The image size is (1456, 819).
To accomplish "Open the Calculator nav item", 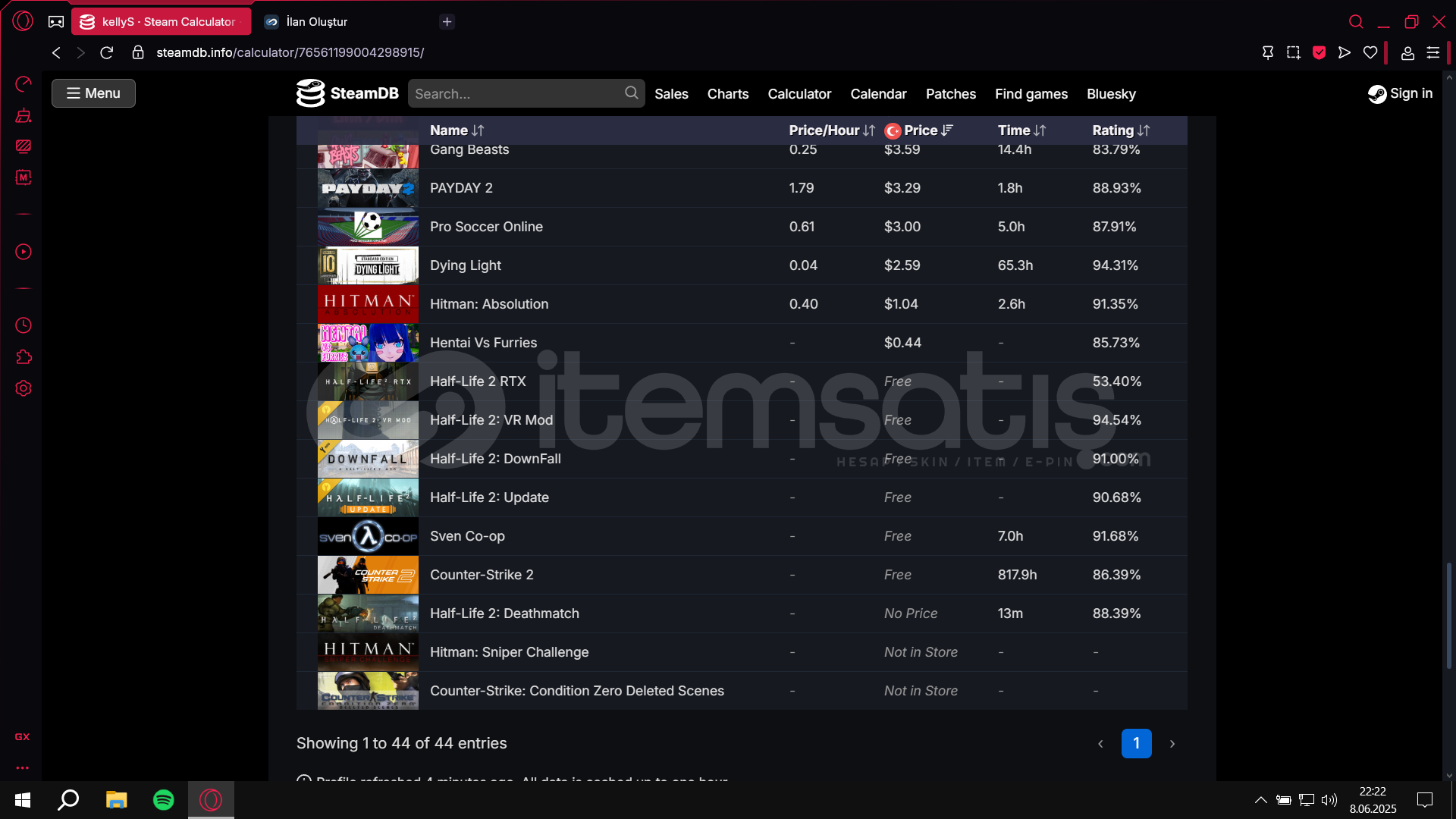I will pos(799,94).
